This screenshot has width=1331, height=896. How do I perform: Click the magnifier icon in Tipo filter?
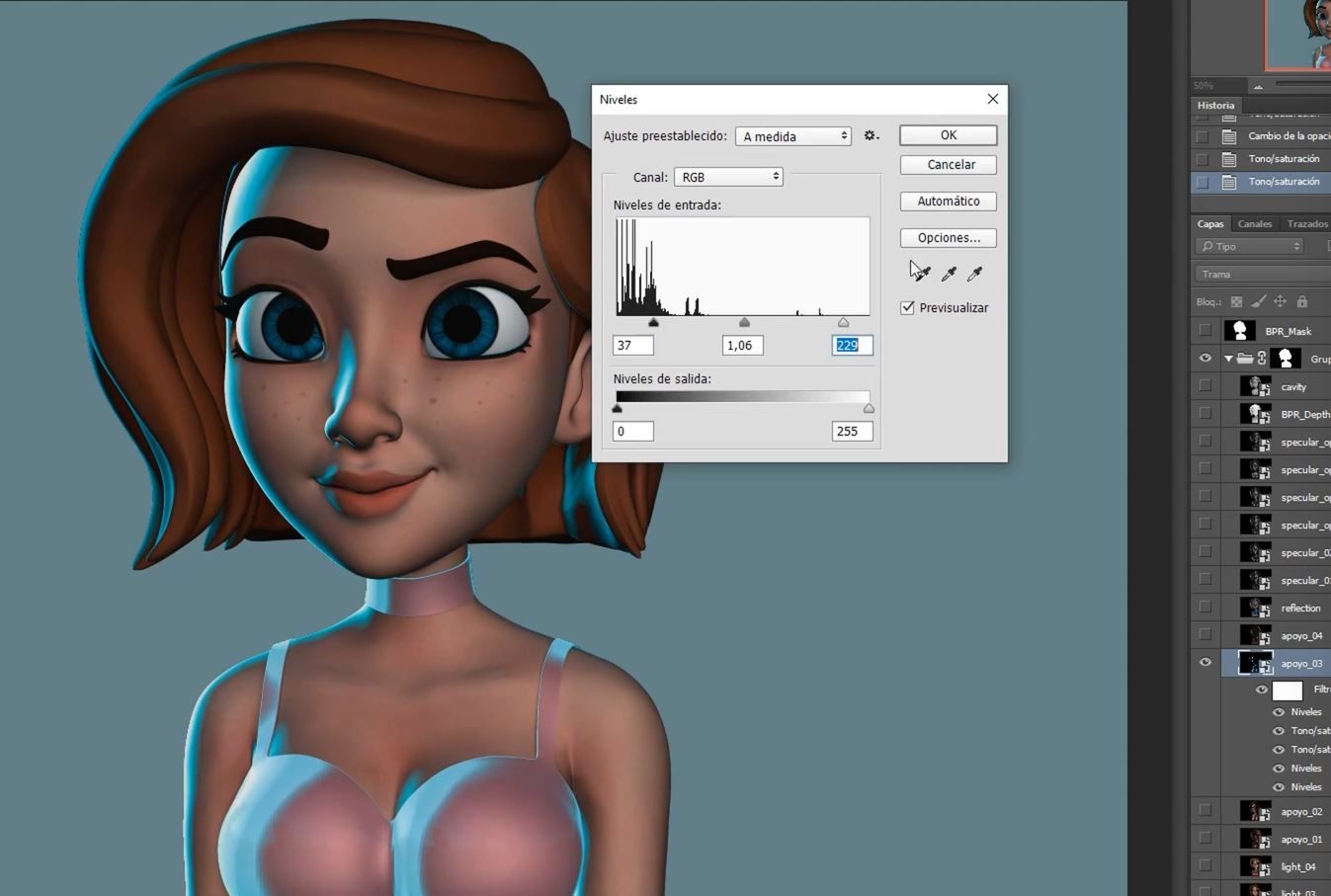pos(1207,246)
